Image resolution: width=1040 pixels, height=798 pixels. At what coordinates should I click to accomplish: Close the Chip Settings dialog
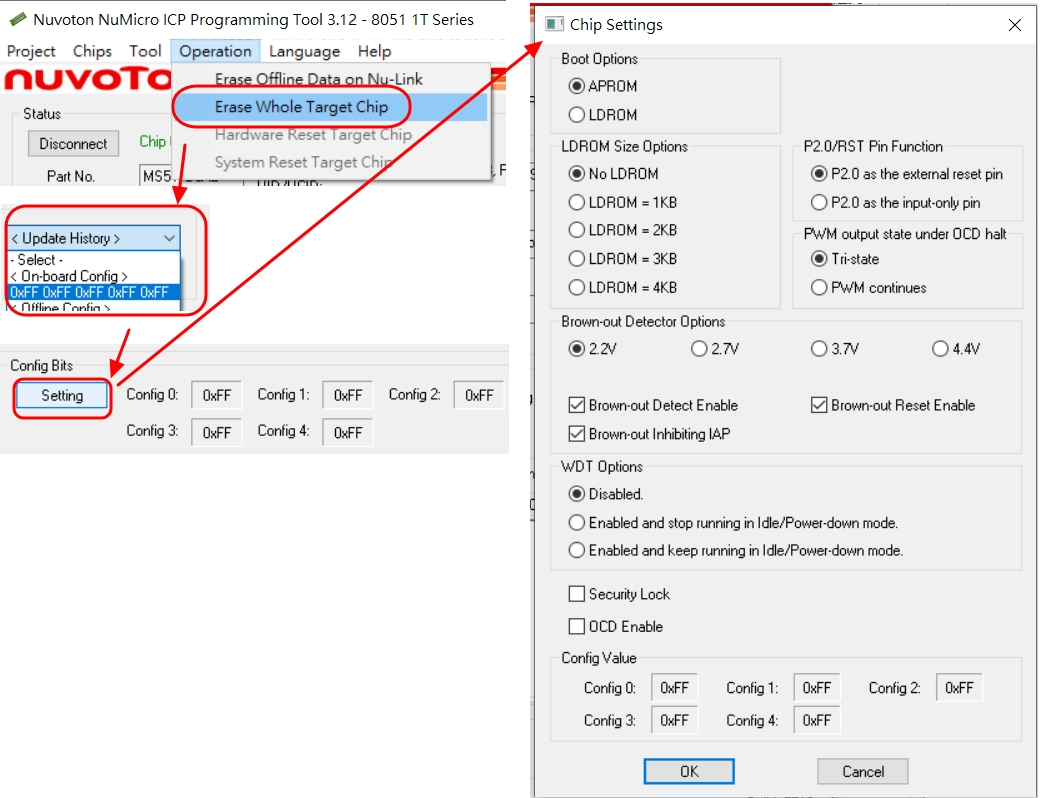pyautogui.click(x=1014, y=25)
